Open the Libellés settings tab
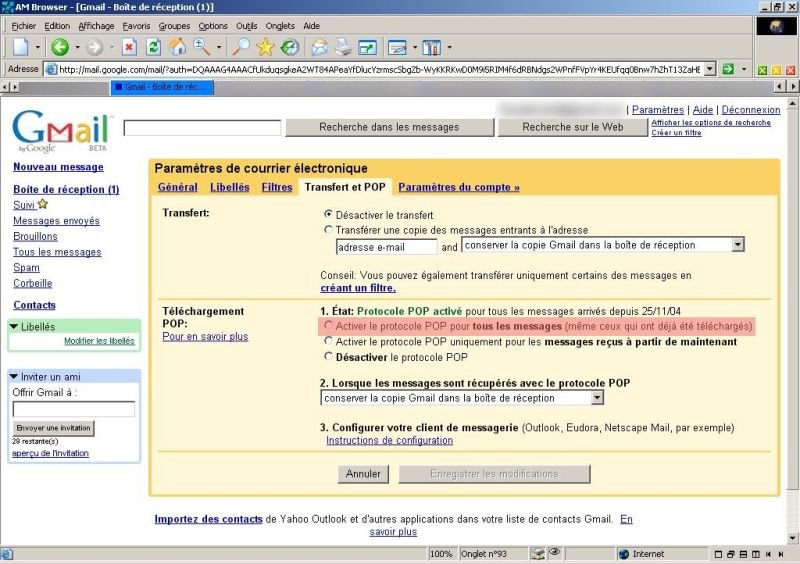This screenshot has height=564, width=800. tap(230, 187)
